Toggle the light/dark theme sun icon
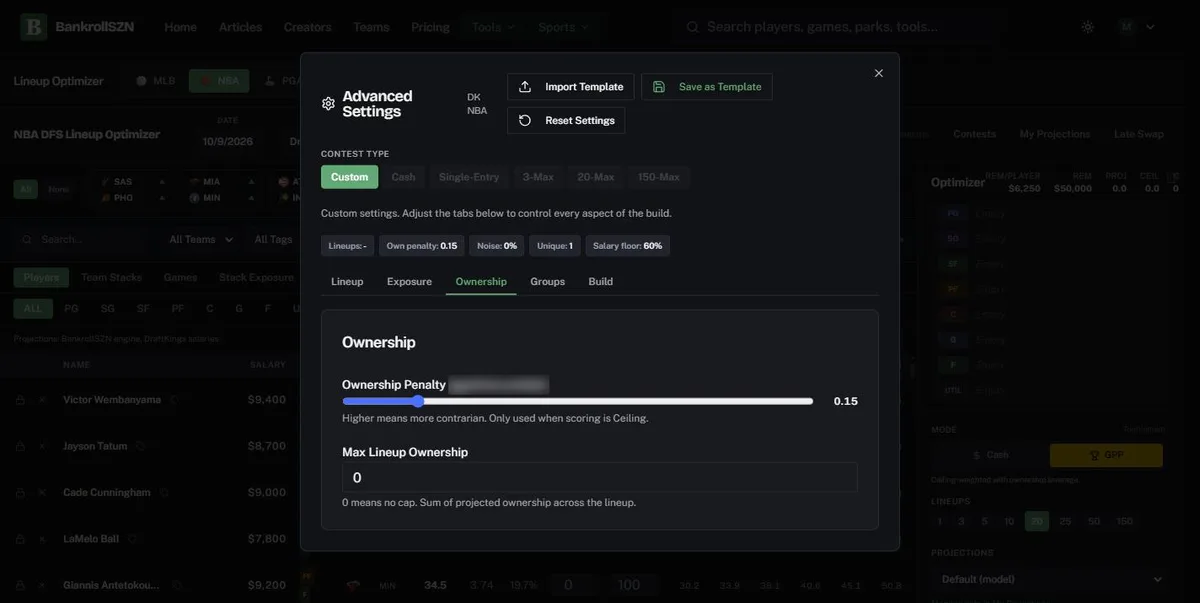The width and height of the screenshot is (1200, 603). (1088, 27)
